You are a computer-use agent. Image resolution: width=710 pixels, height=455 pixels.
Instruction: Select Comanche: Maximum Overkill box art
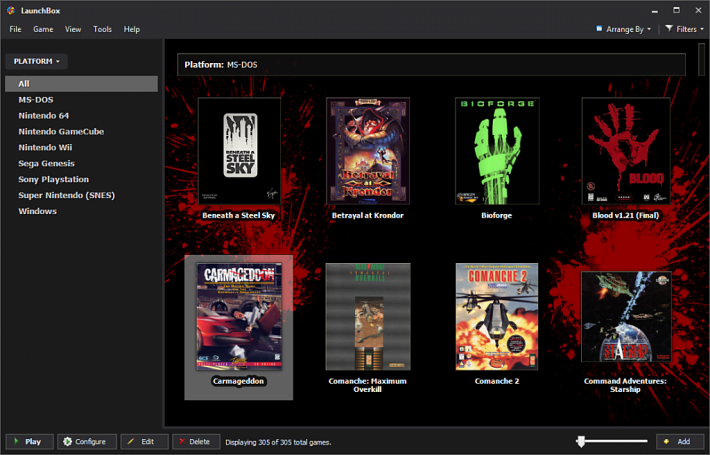click(368, 316)
